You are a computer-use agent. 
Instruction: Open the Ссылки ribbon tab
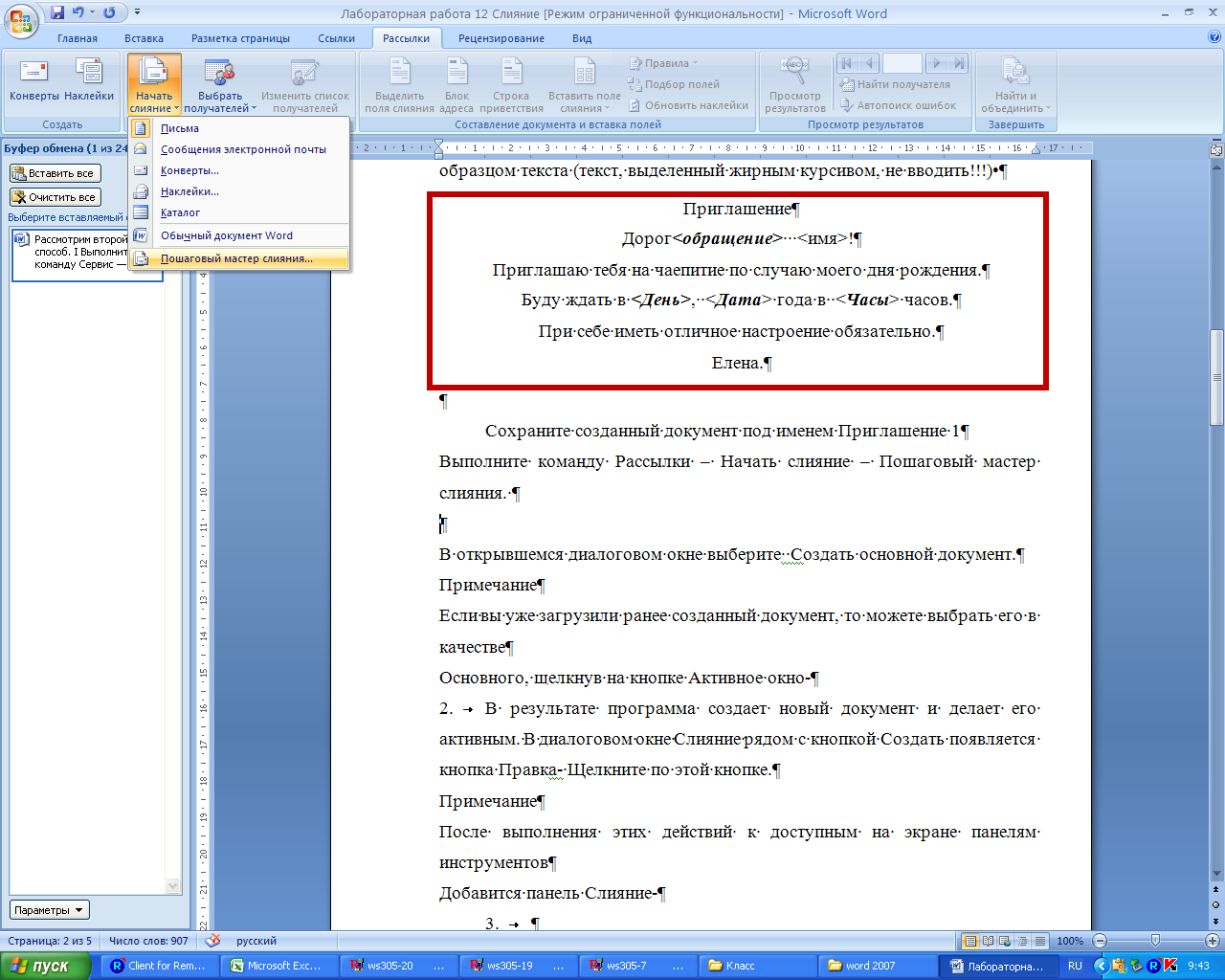(x=336, y=38)
